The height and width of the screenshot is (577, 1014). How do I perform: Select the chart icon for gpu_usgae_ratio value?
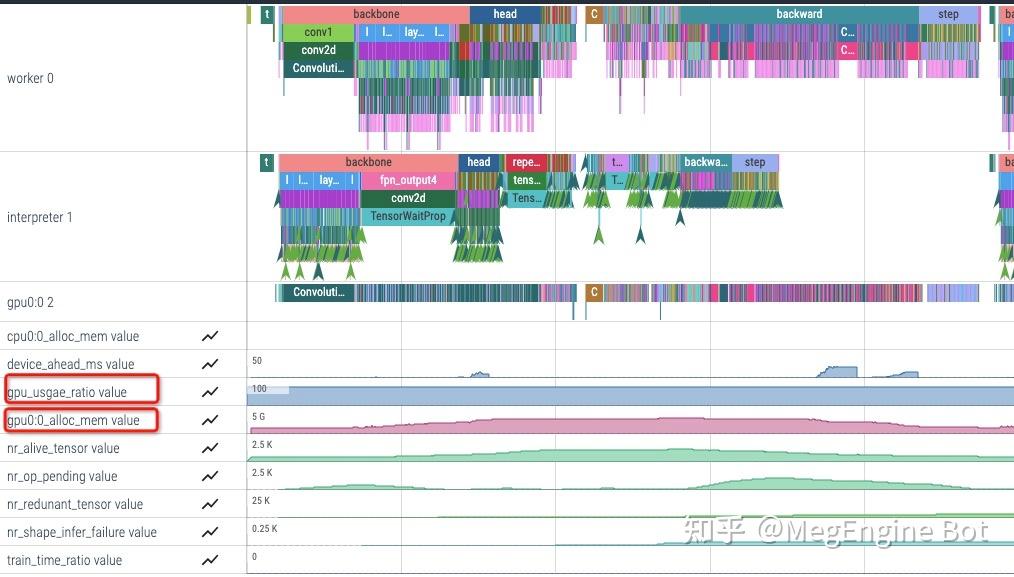(x=210, y=391)
